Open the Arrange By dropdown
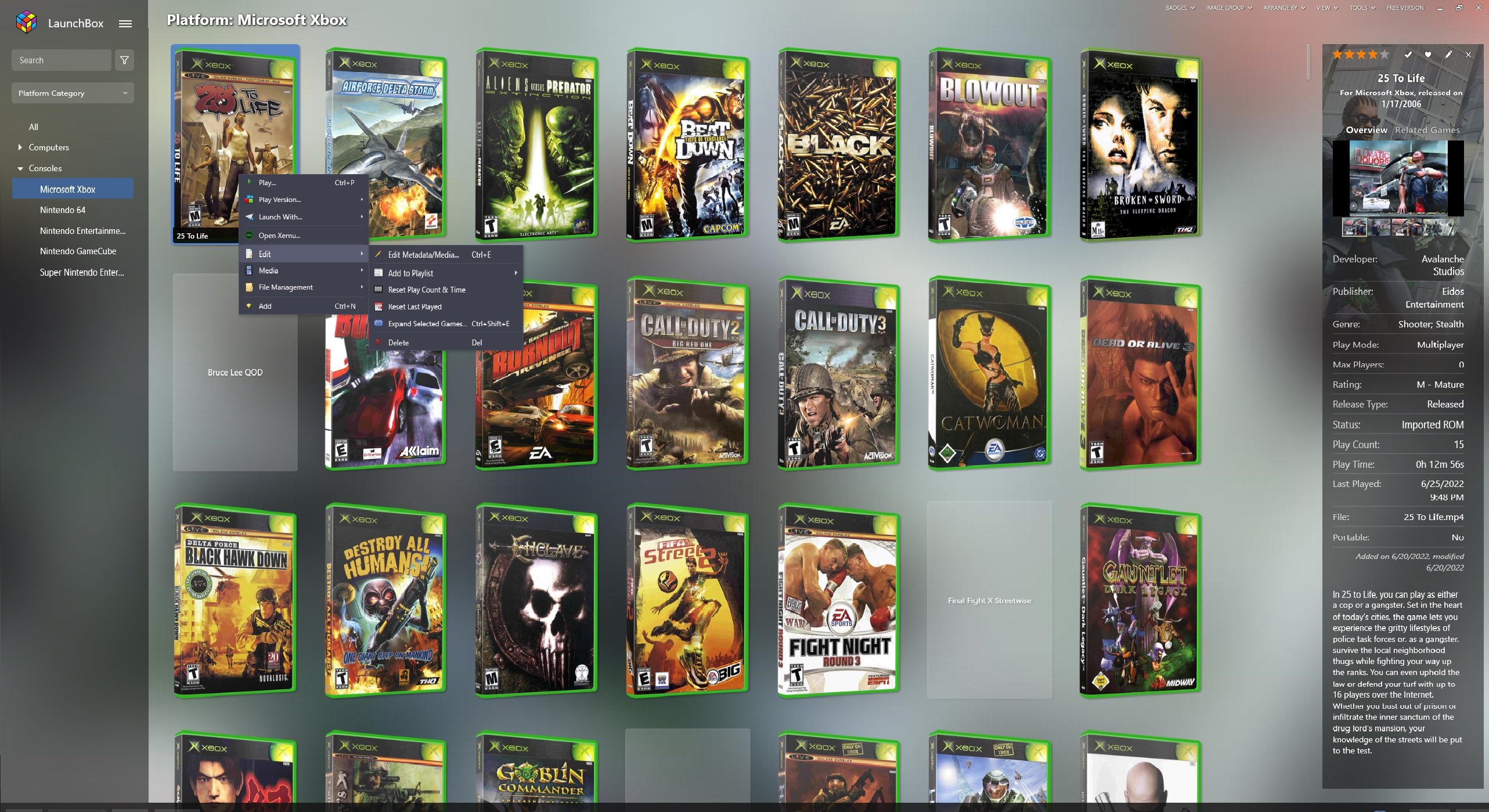Screen dimensions: 1489x812 [1284, 8]
